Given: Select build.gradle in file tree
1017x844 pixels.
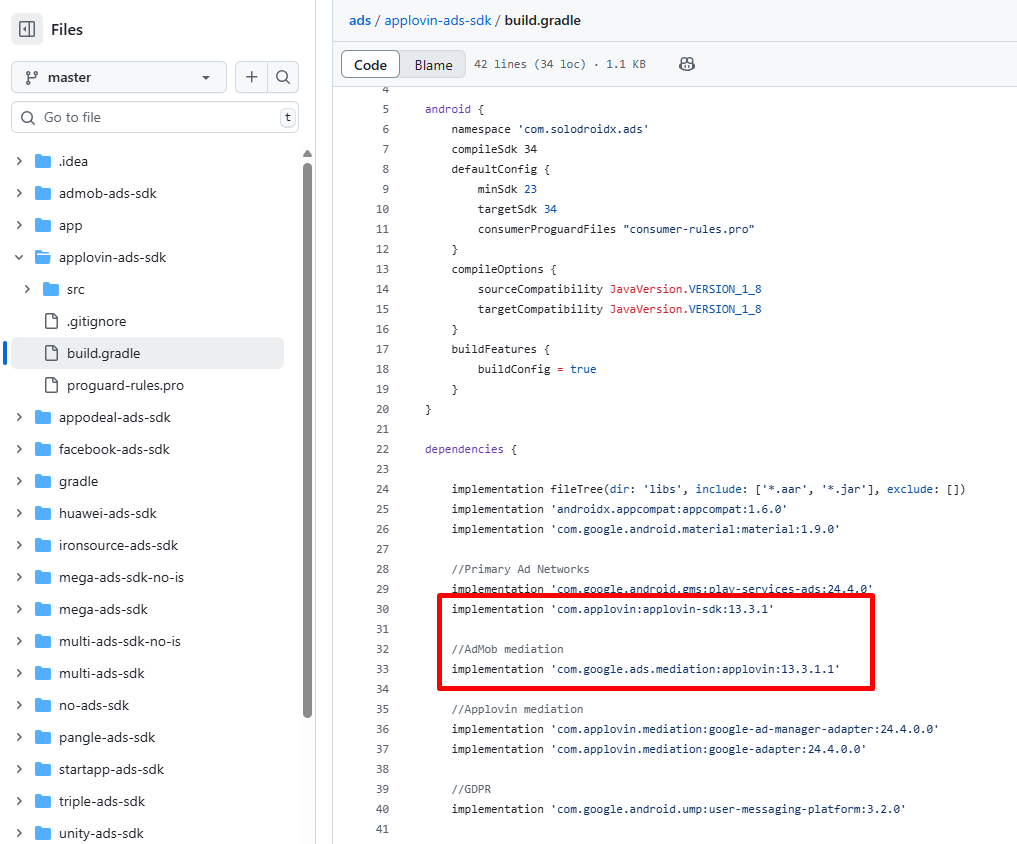Looking at the screenshot, I should pos(148,353).
